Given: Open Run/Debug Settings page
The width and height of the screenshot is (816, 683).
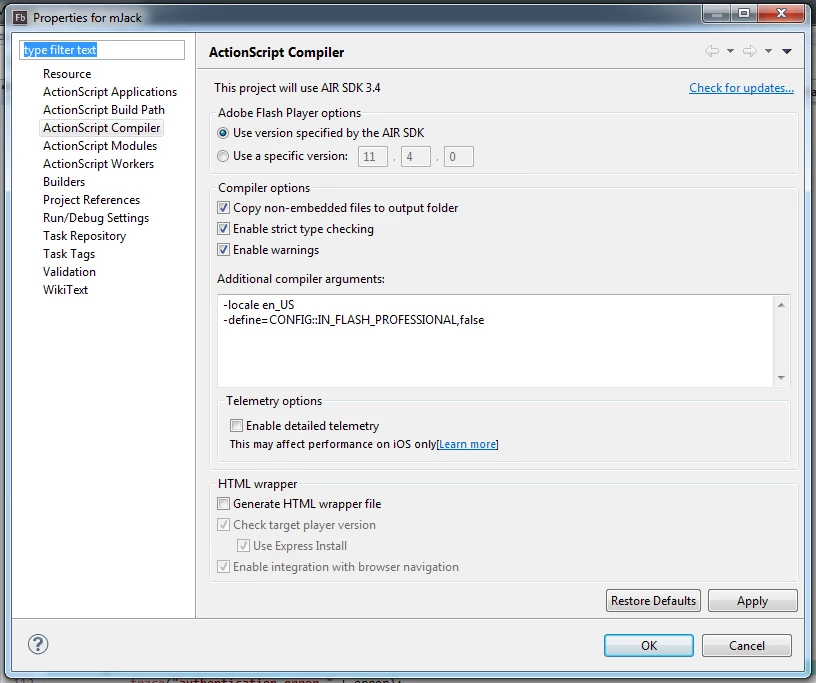Looking at the screenshot, I should [x=96, y=218].
